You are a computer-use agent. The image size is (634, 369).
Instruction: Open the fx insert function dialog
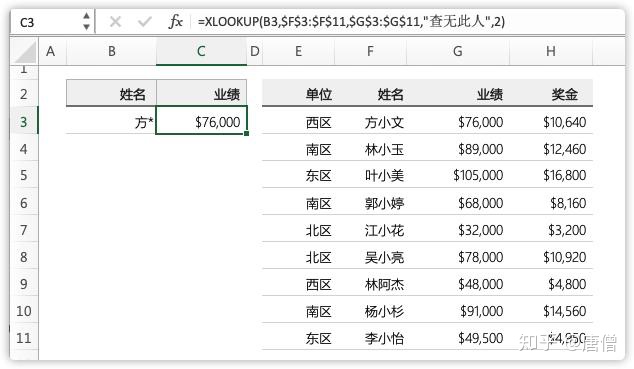click(x=175, y=21)
